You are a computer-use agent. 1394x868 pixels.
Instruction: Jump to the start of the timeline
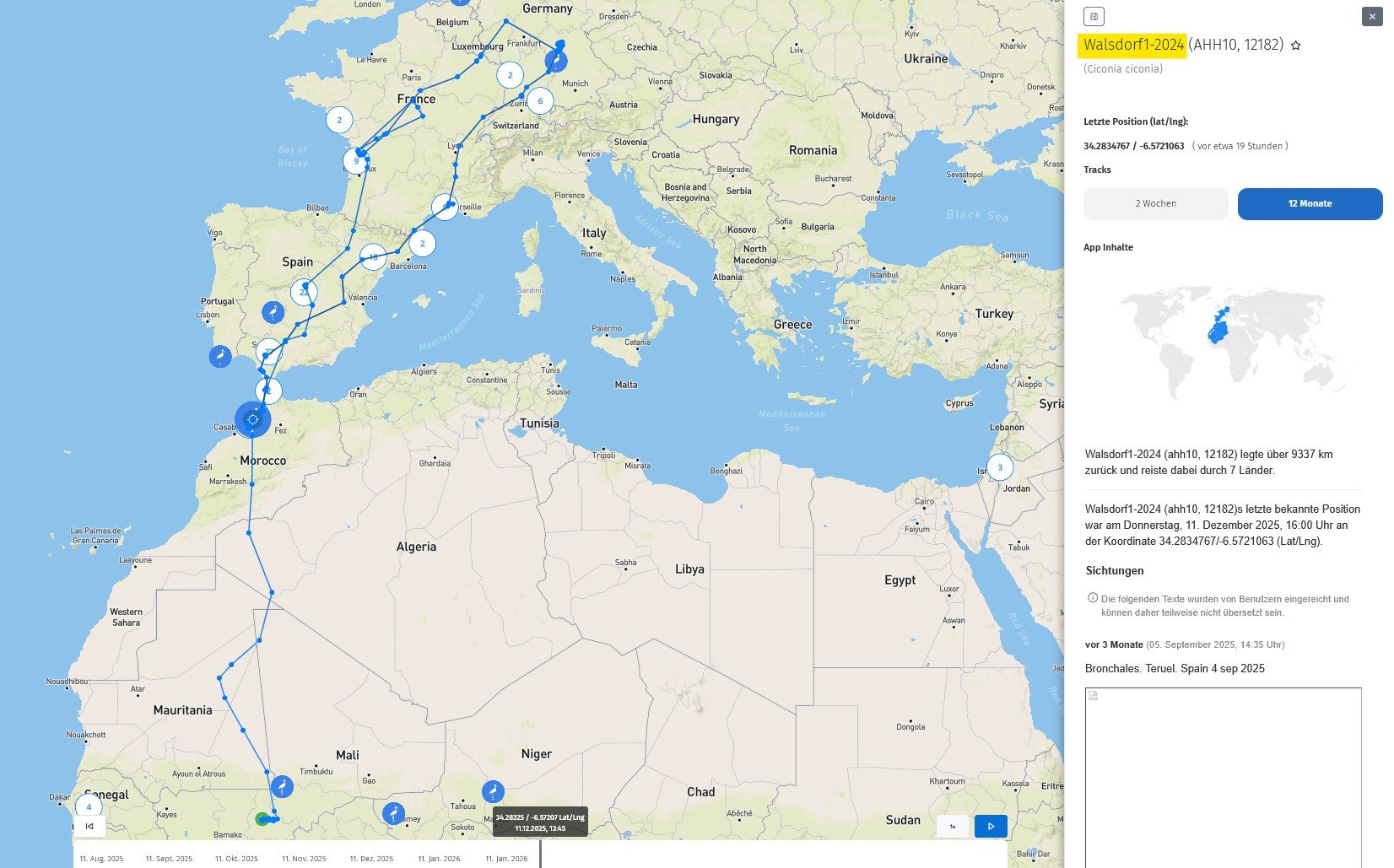point(89,827)
